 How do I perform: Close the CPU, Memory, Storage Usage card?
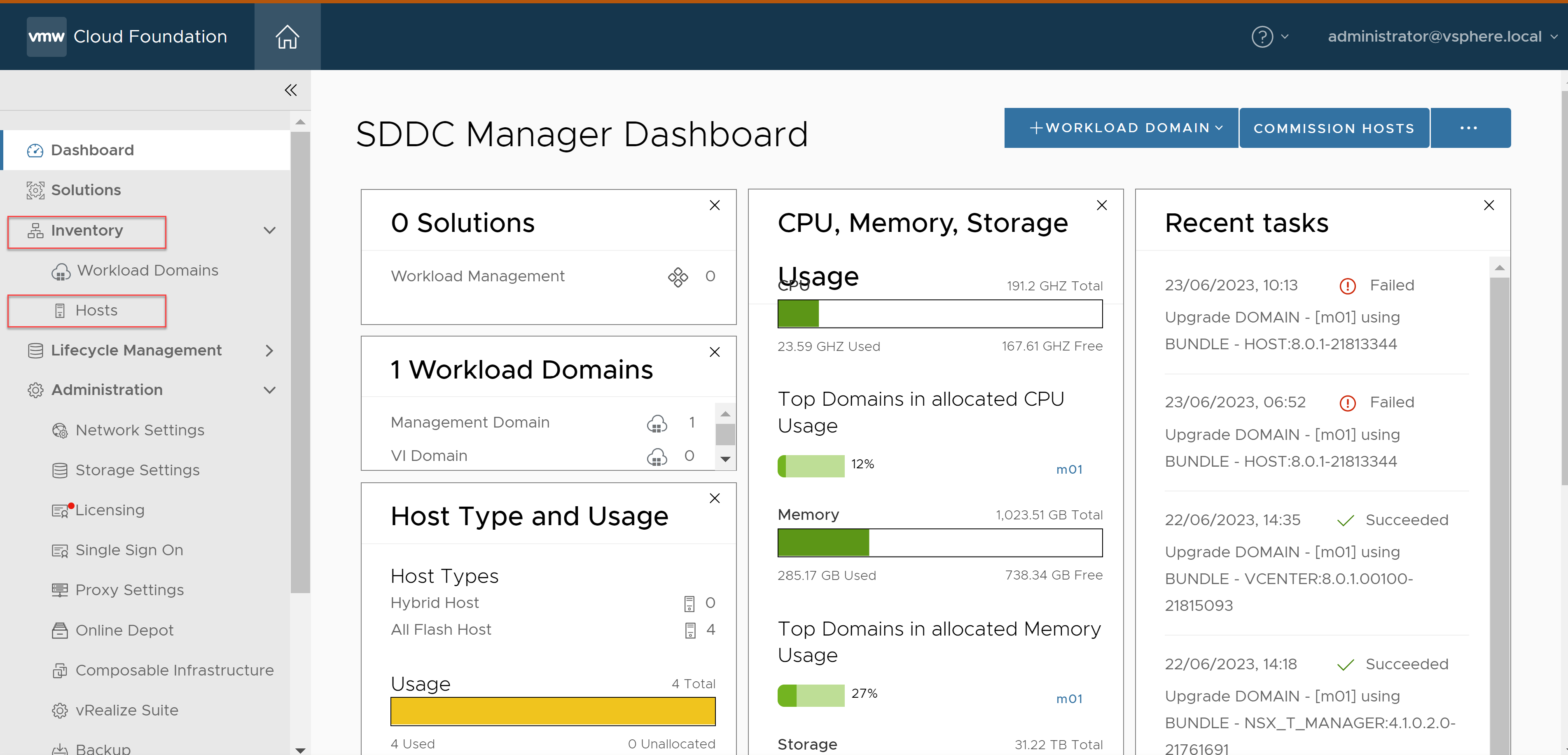(x=1101, y=205)
